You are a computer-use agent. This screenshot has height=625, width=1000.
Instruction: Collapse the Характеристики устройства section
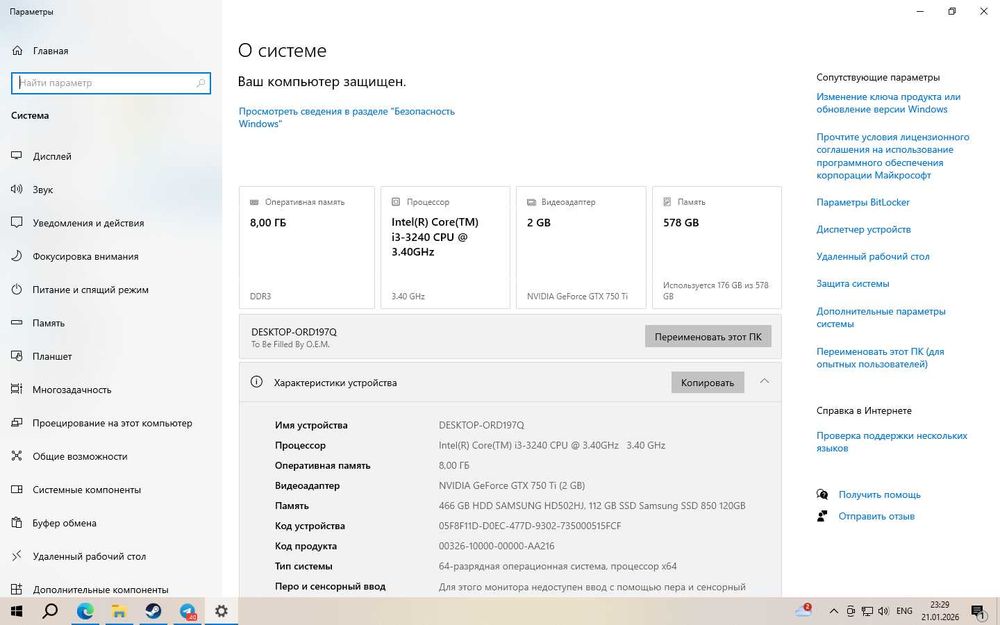tap(764, 381)
